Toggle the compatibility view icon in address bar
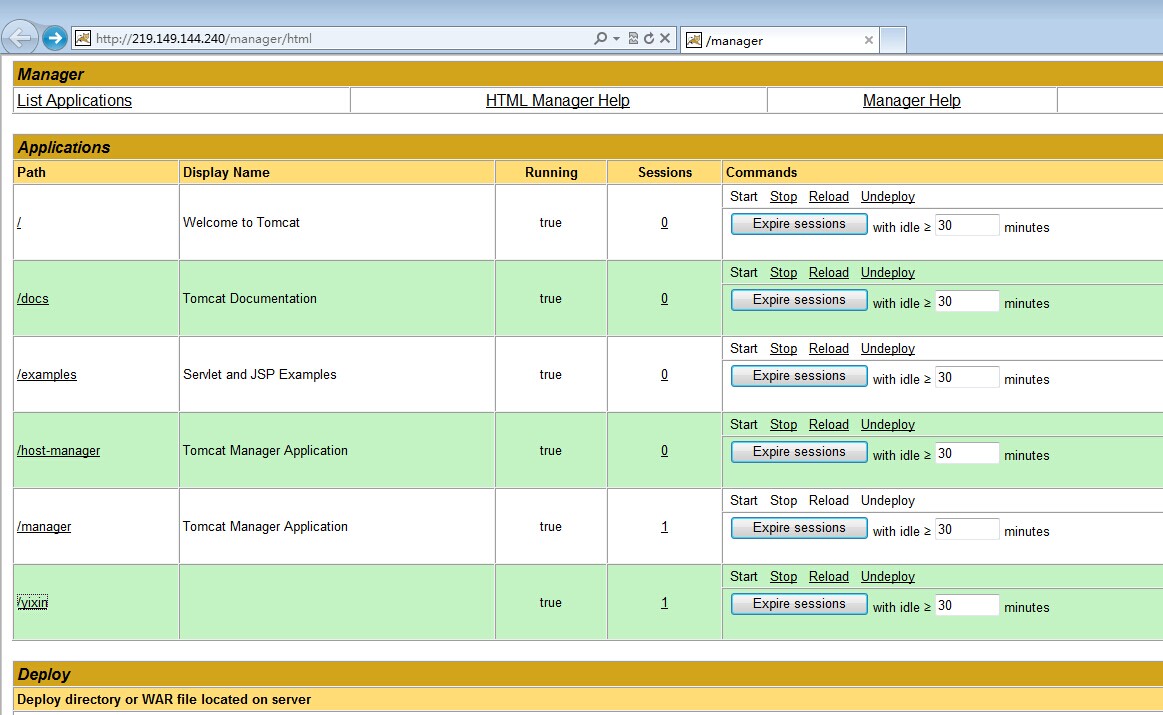 pos(633,38)
